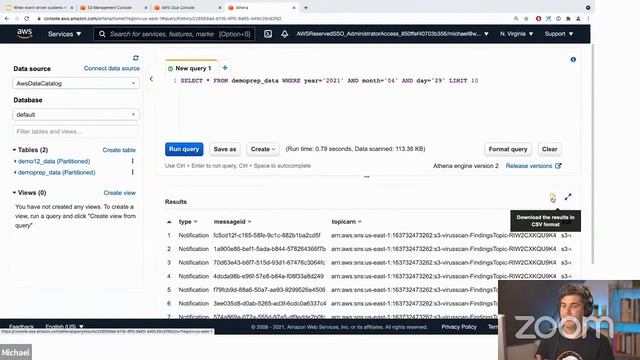Click the Run query button
The width and height of the screenshot is (640, 360).
[x=184, y=149]
